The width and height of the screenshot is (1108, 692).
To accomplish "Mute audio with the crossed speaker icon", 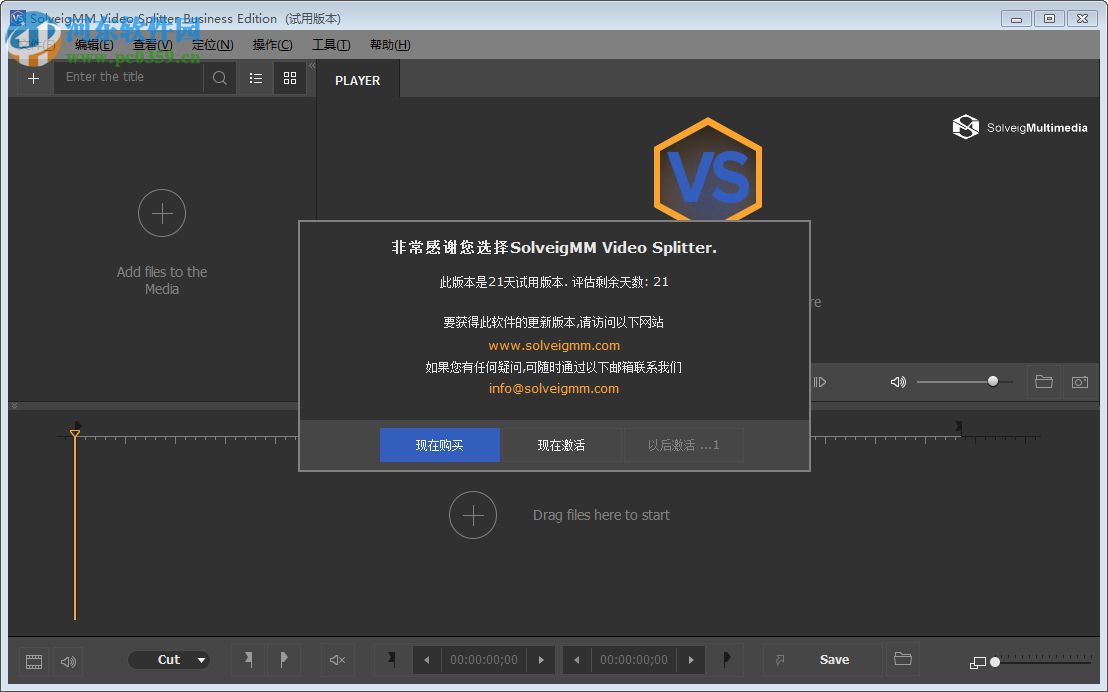I will (337, 660).
